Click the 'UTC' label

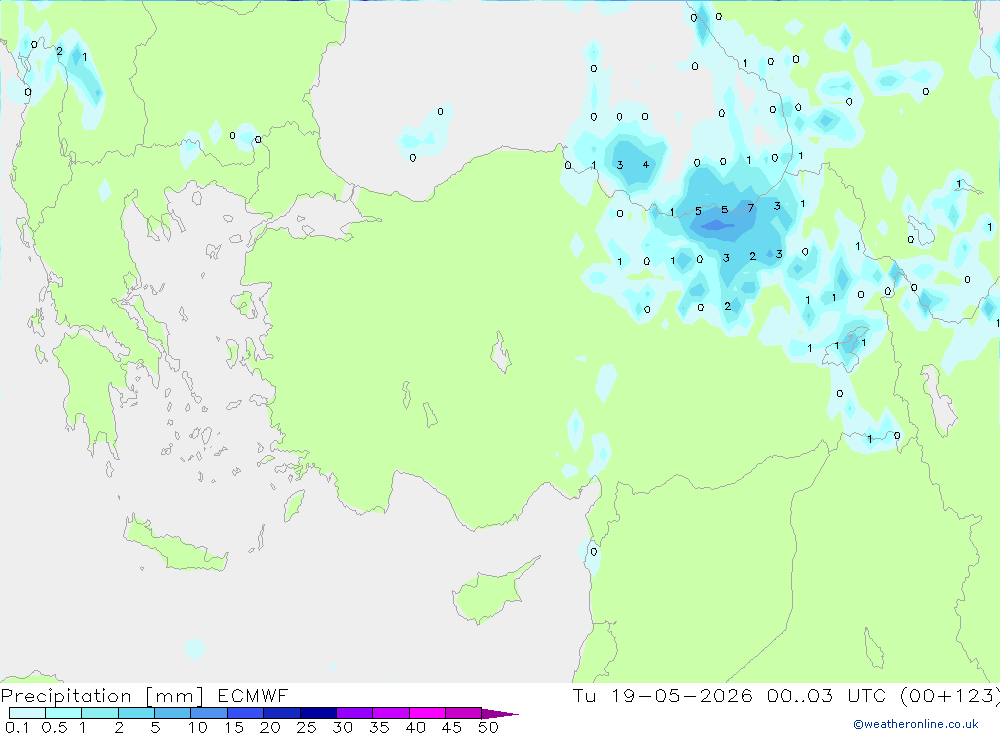867,695
